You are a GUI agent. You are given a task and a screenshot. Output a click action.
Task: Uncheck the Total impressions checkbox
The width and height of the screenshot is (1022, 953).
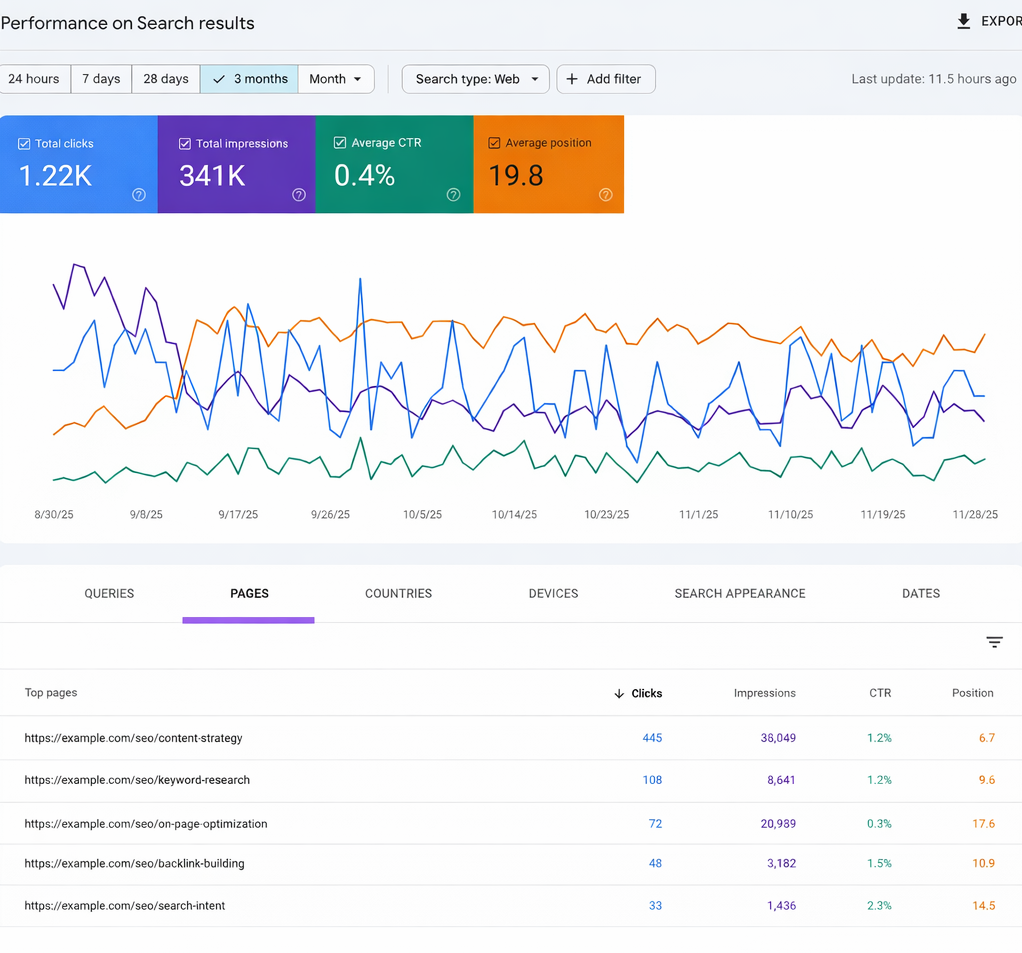click(184, 144)
